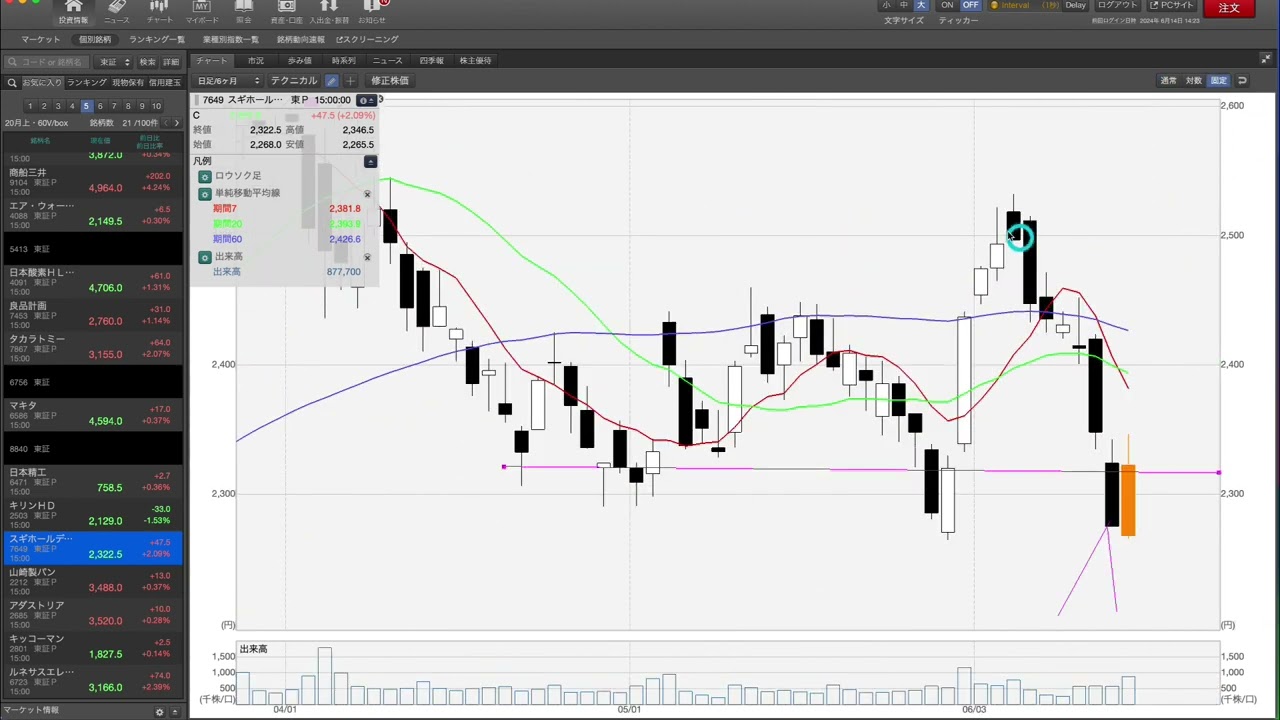1280x720 pixels.
Task: Click the Delay button
Action: coord(1075,5)
